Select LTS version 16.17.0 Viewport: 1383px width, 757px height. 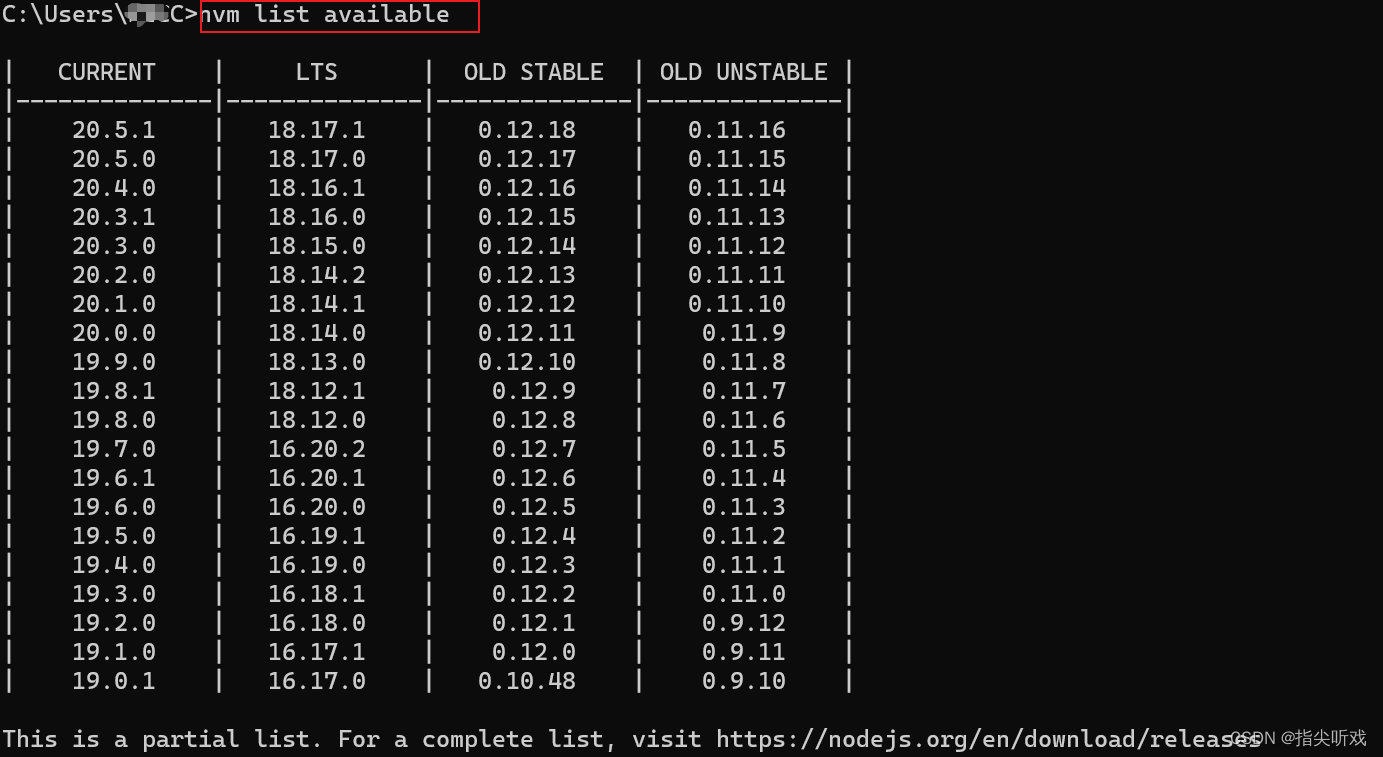pyautogui.click(x=317, y=682)
